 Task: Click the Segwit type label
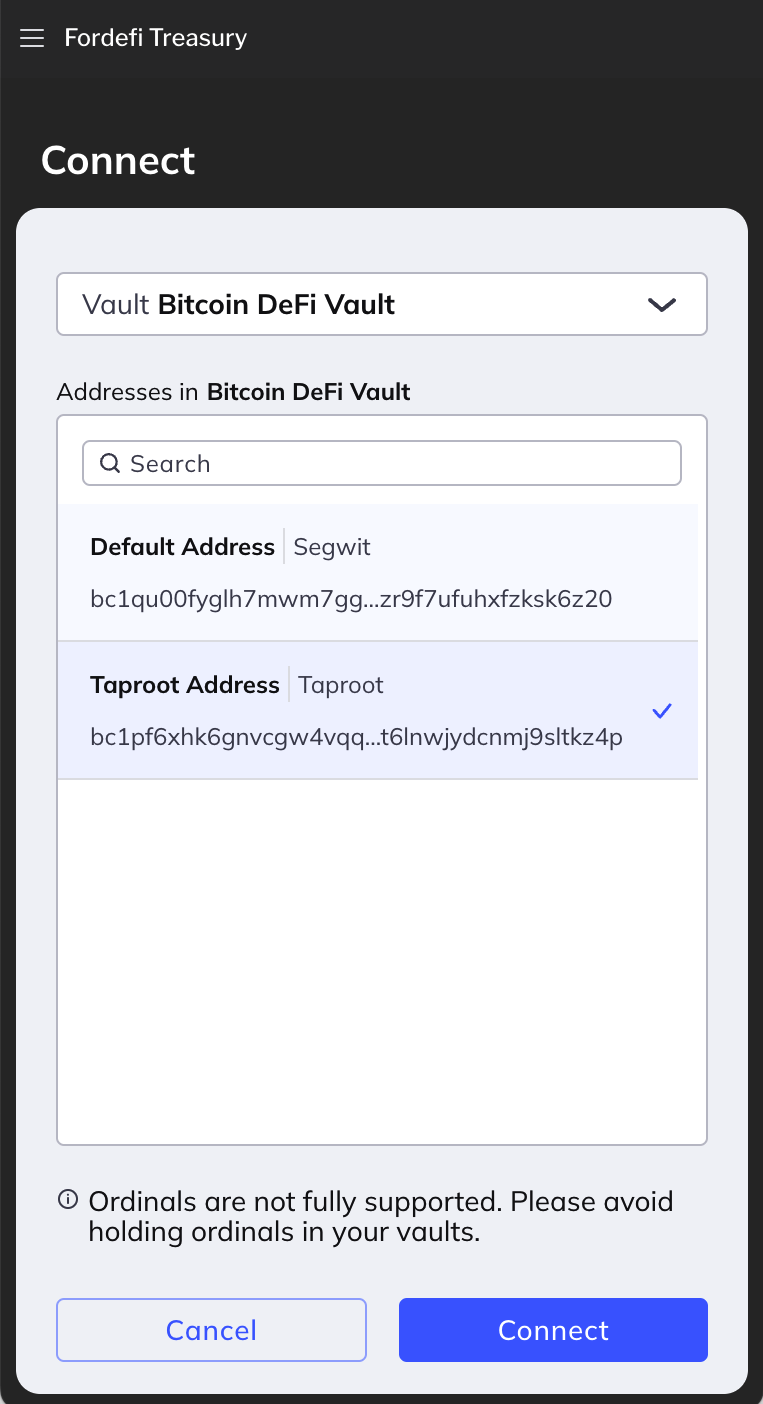point(332,547)
